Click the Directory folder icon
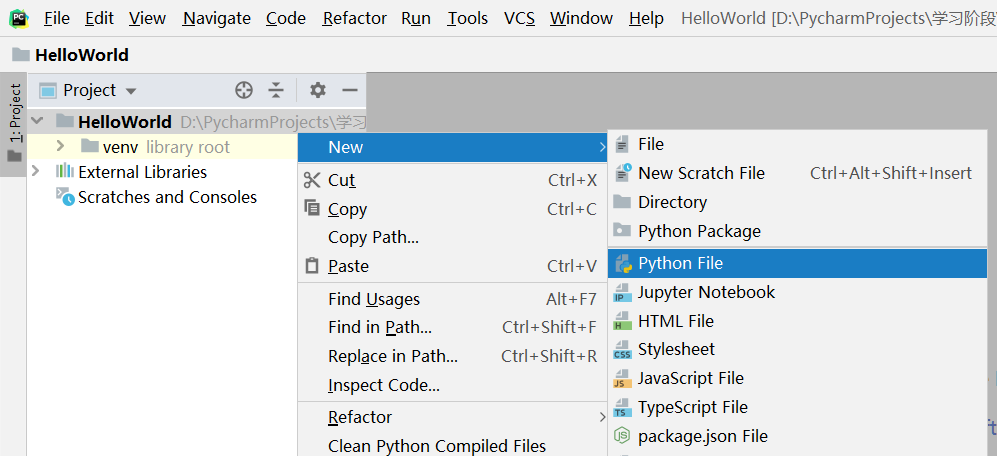The width and height of the screenshot is (997, 456). (622, 202)
